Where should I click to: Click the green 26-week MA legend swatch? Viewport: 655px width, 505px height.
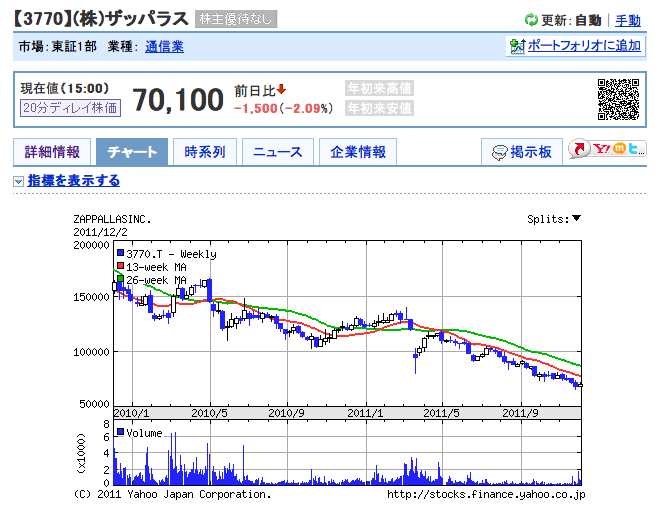point(120,279)
